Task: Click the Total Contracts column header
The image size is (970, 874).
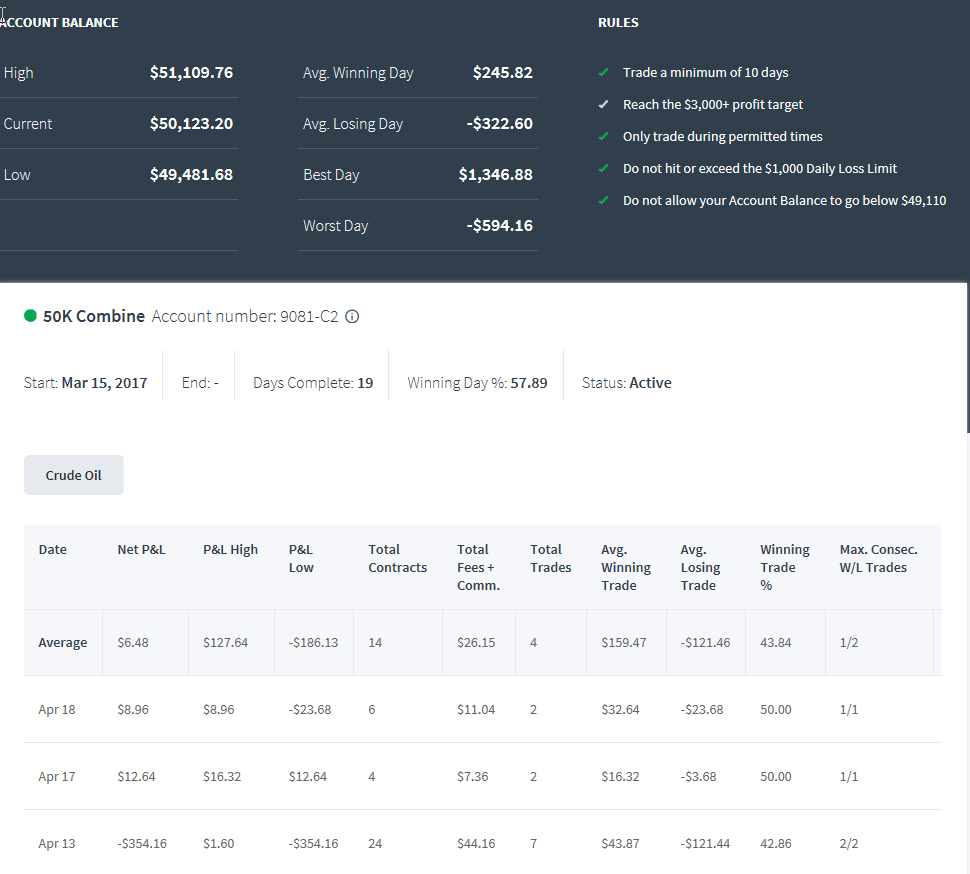Action: tap(398, 559)
